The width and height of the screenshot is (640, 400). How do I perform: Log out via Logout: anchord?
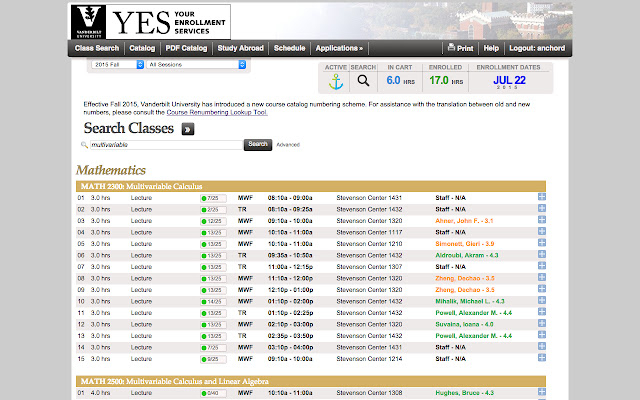click(x=537, y=48)
